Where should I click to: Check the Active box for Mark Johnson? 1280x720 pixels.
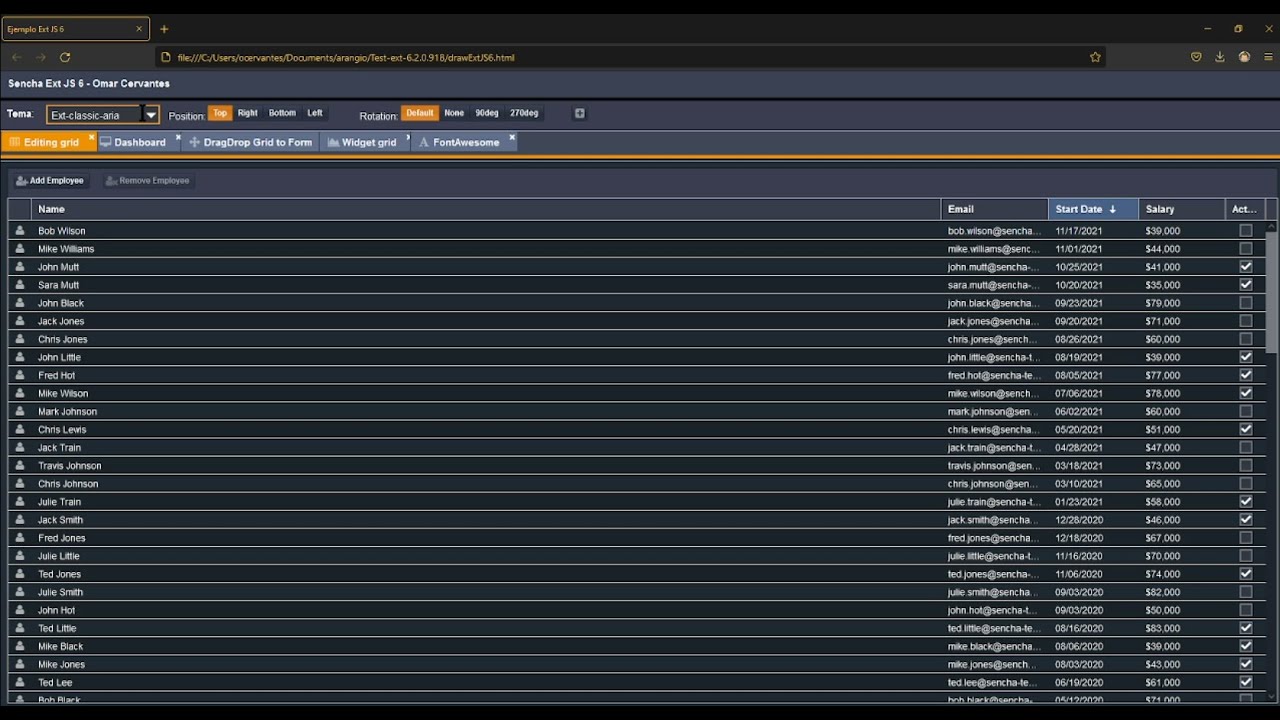(1245, 411)
